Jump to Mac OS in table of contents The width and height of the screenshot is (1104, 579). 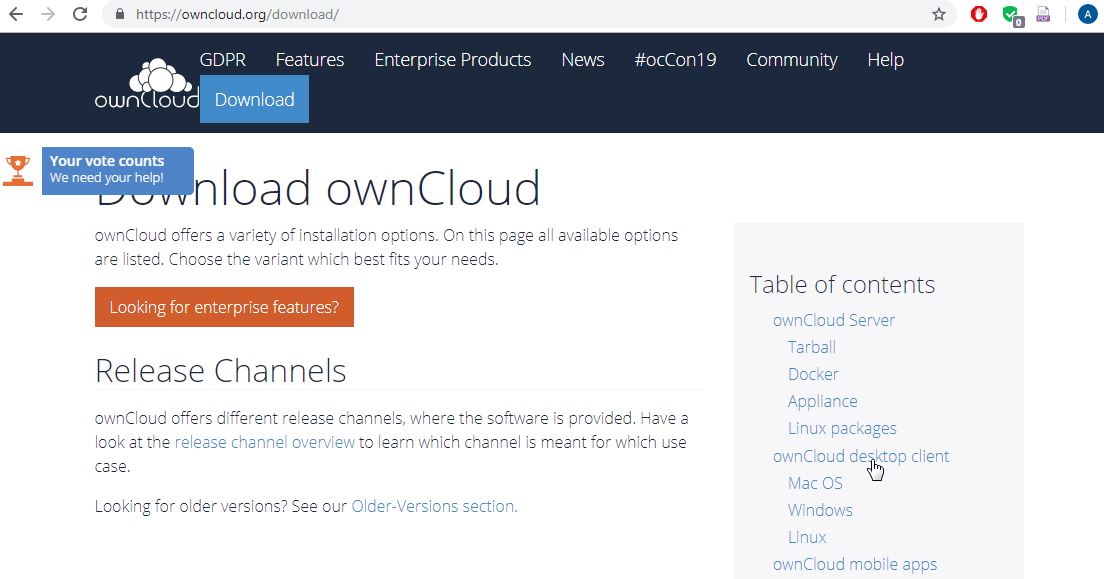[815, 483]
